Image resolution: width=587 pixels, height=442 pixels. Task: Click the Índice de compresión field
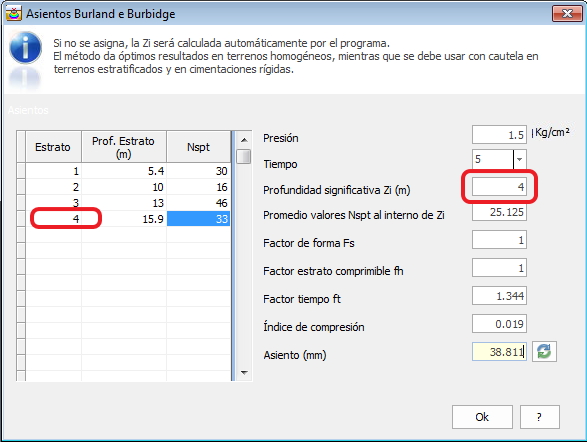pos(499,324)
